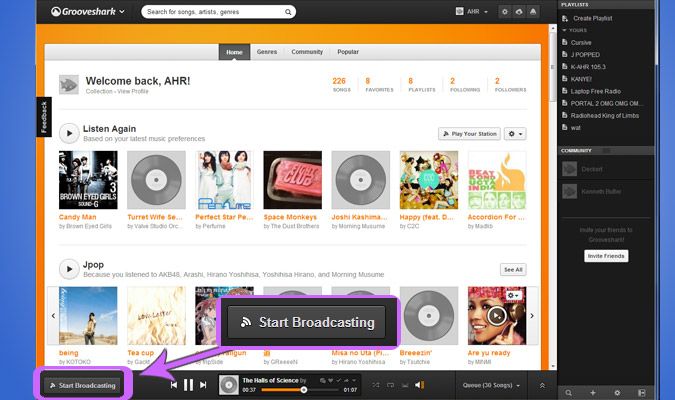Skip to the next track
Image resolution: width=675 pixels, height=400 pixels.
coord(203,385)
